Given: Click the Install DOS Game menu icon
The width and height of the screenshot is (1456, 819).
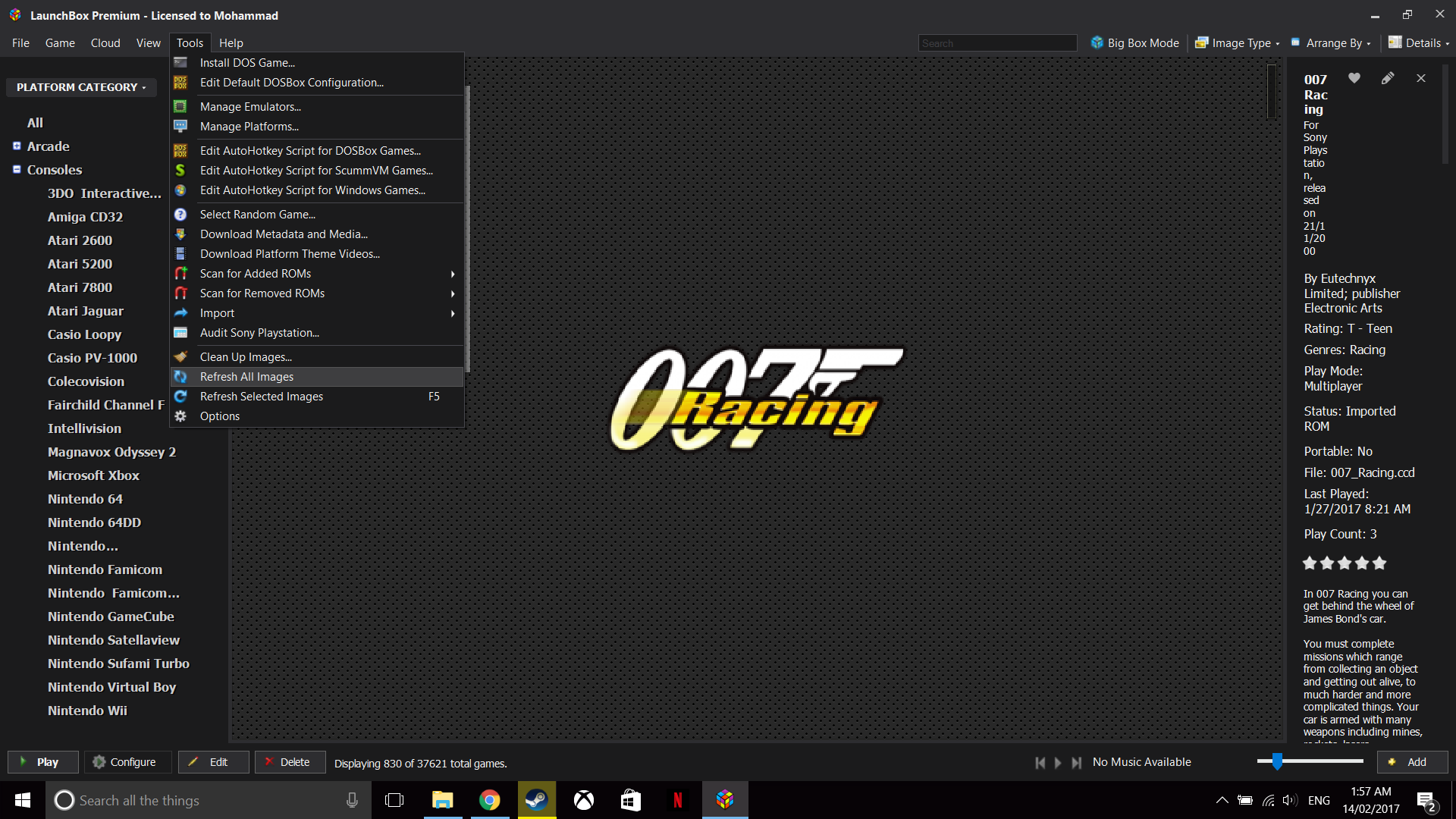Looking at the screenshot, I should pos(180,63).
